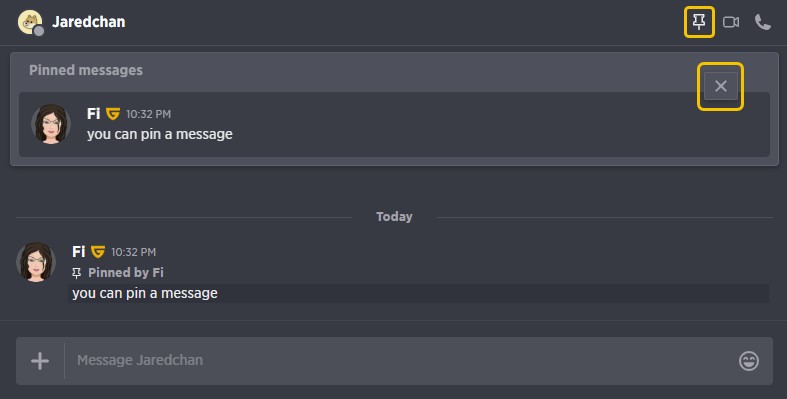The width and height of the screenshot is (787, 399).
Task: Click the small pin icon by Pinned by Fi
Action: [x=76, y=273]
